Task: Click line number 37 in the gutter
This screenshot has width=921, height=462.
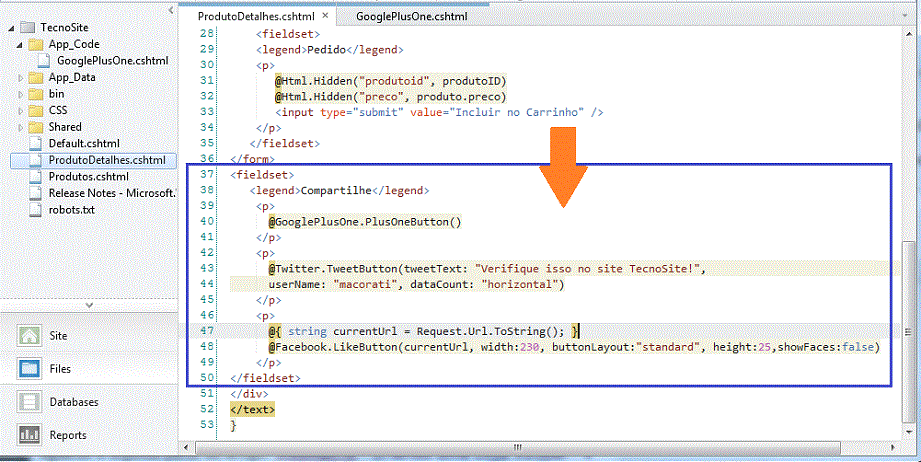Action: [x=207, y=174]
